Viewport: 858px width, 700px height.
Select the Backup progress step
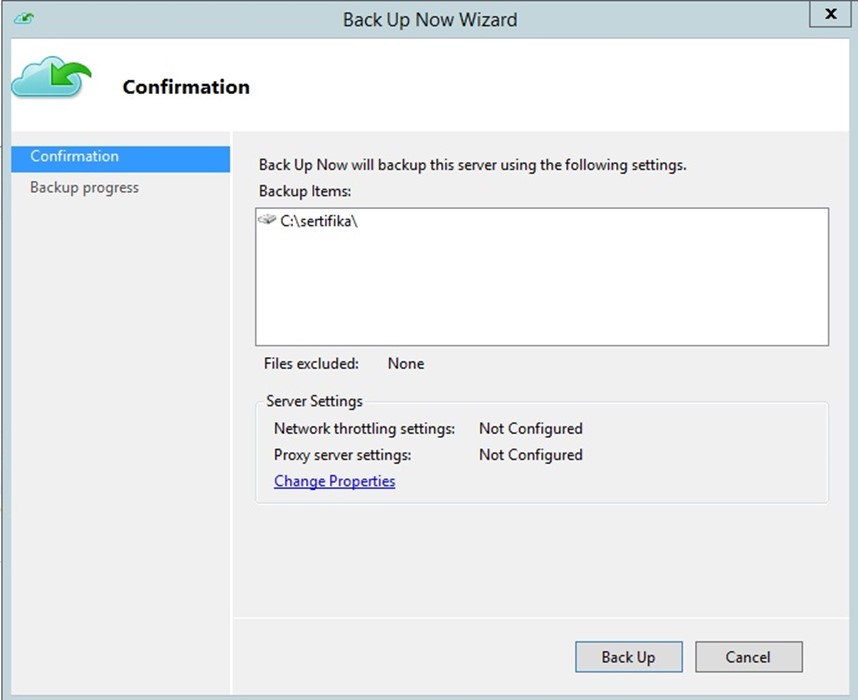tap(84, 188)
